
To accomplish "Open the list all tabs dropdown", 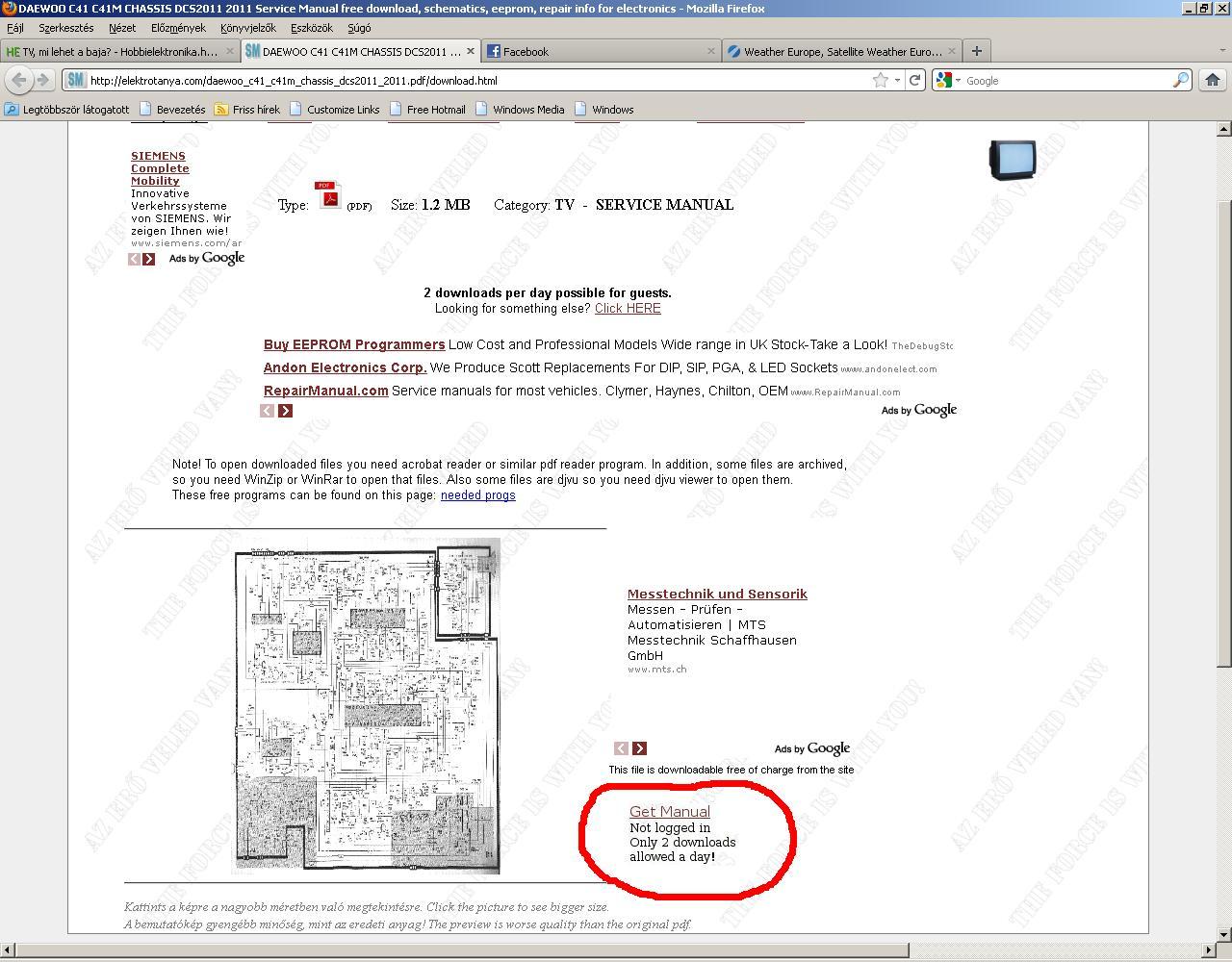I will coord(1221,51).
